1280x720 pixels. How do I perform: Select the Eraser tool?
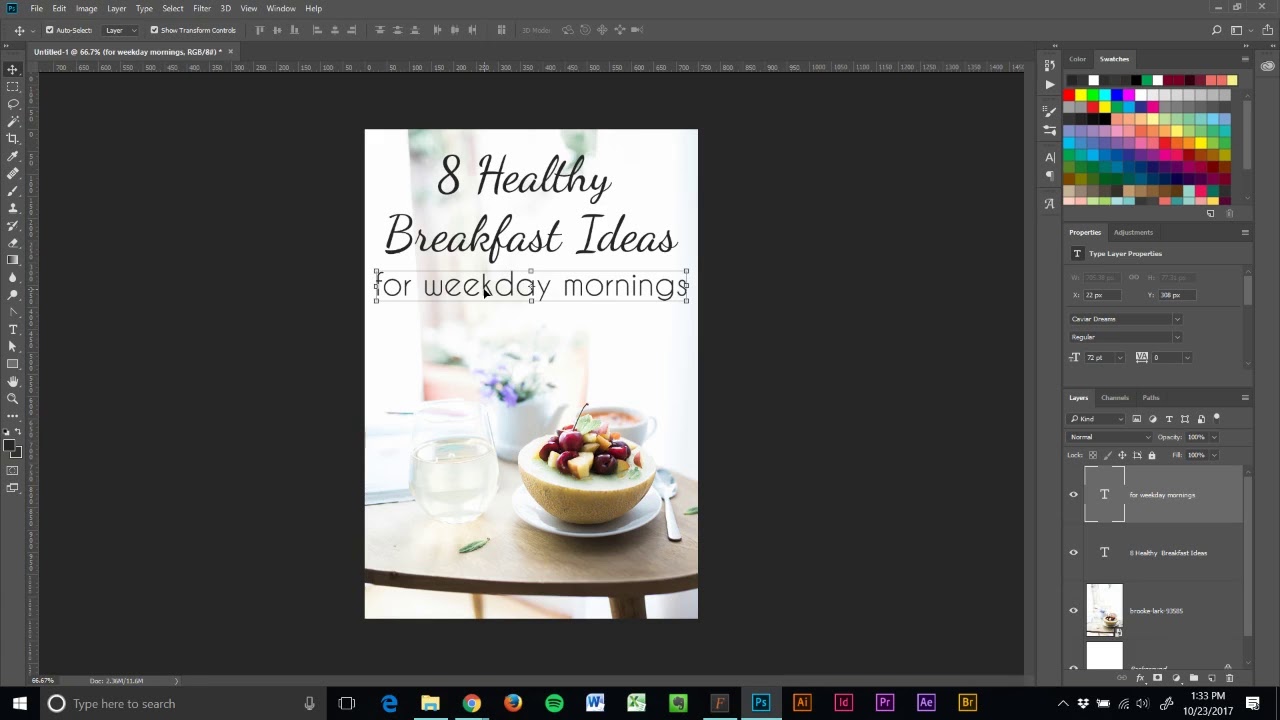[13, 243]
